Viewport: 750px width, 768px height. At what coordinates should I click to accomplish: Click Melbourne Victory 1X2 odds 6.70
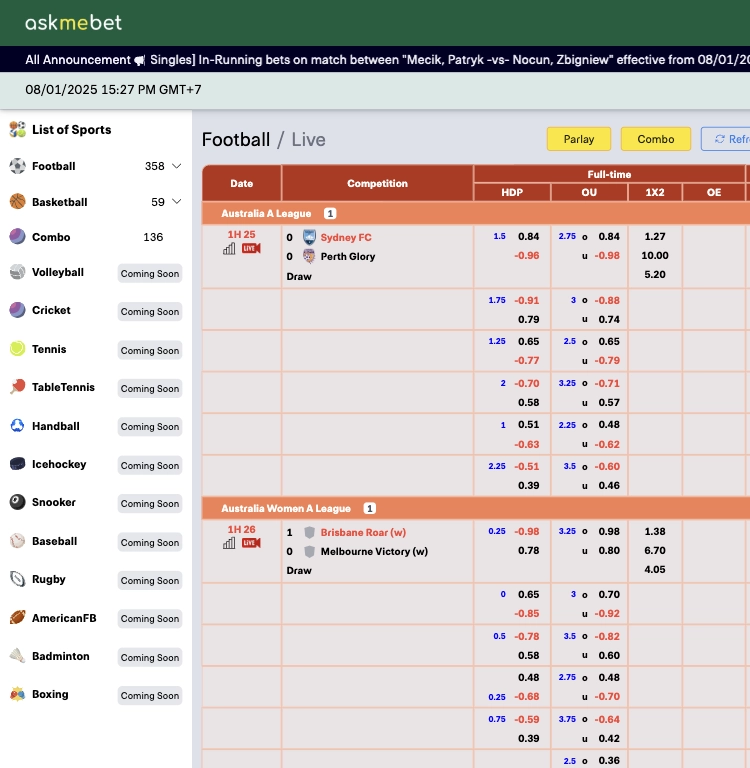click(x=654, y=551)
